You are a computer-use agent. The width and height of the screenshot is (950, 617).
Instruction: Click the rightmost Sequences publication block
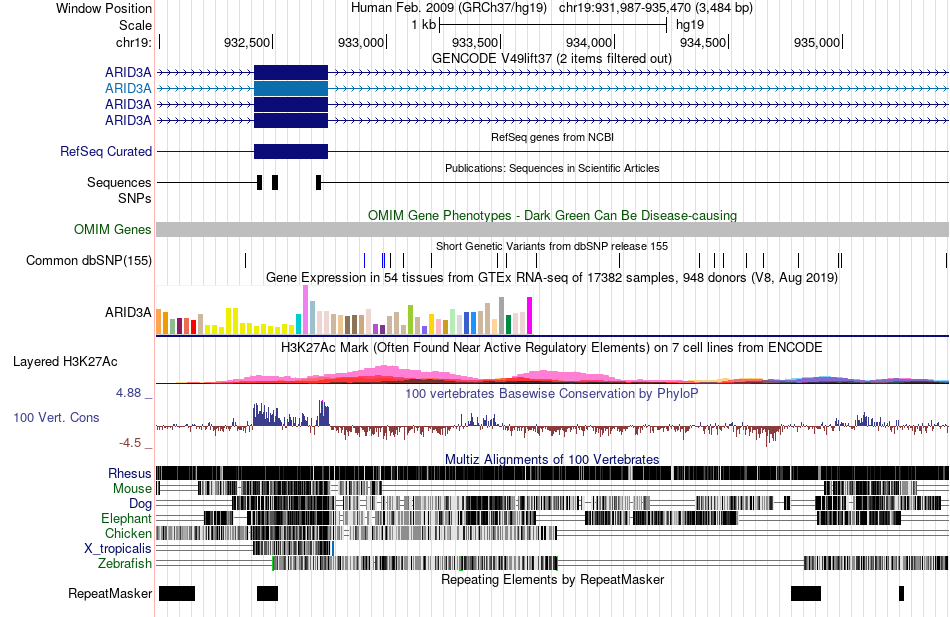[319, 182]
